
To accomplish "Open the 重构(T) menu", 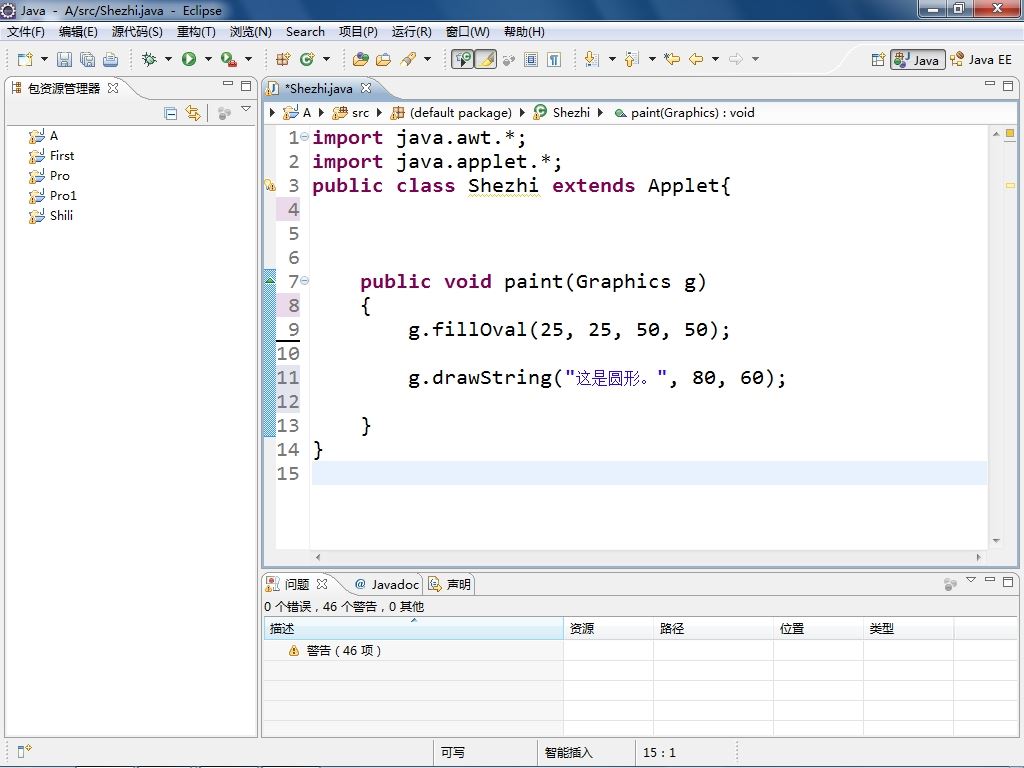I will [x=196, y=32].
